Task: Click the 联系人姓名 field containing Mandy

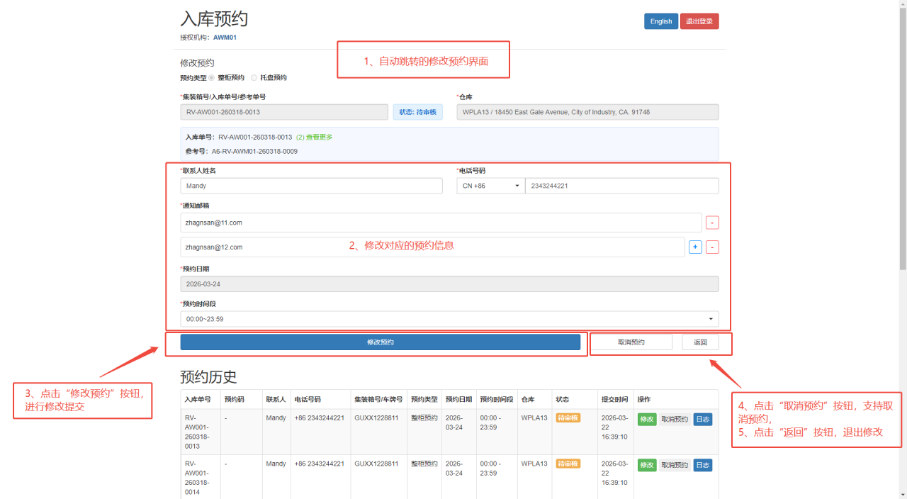Action: (311, 186)
